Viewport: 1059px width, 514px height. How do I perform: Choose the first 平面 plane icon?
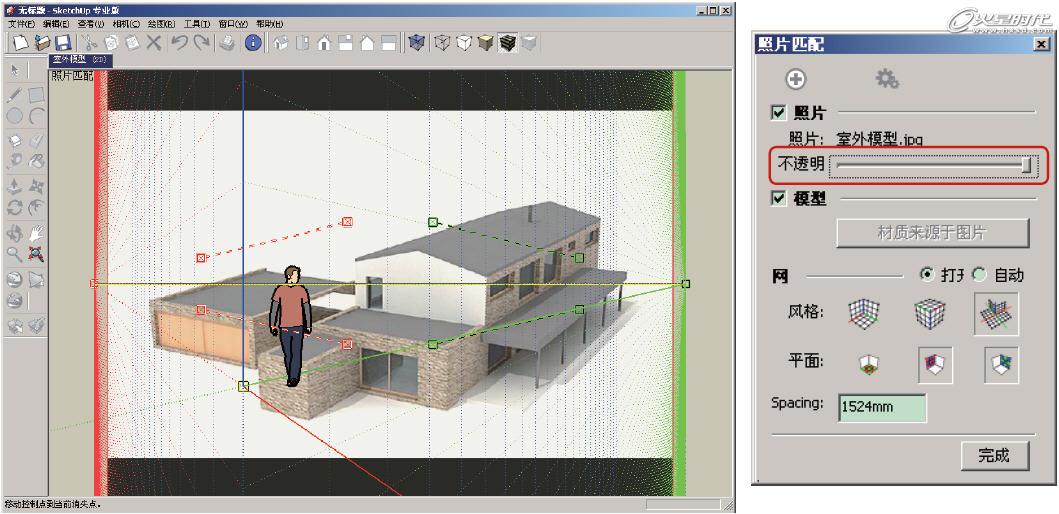[869, 365]
